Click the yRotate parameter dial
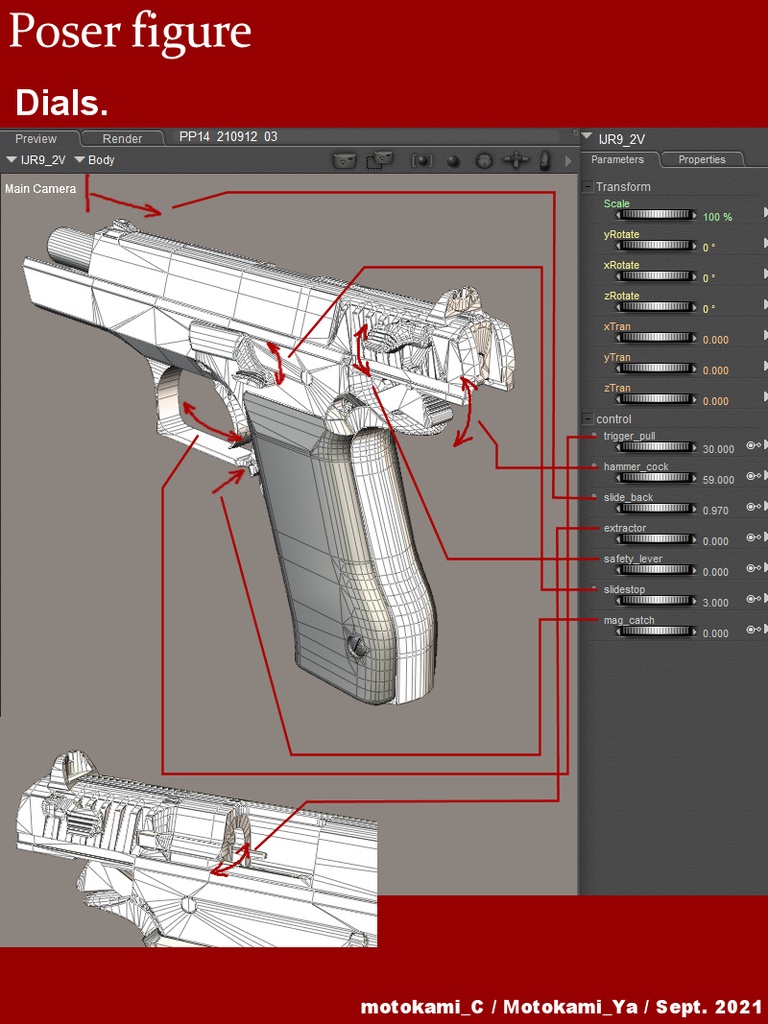 [x=656, y=246]
